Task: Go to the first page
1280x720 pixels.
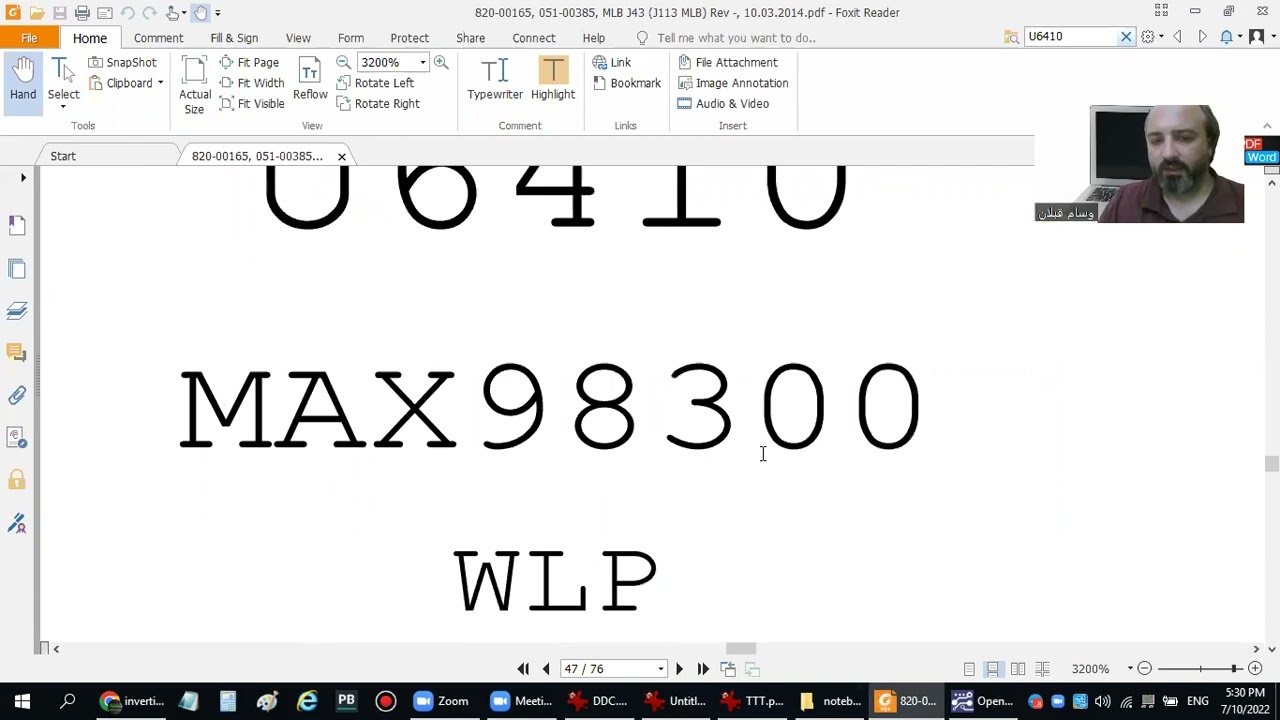Action: click(x=523, y=669)
